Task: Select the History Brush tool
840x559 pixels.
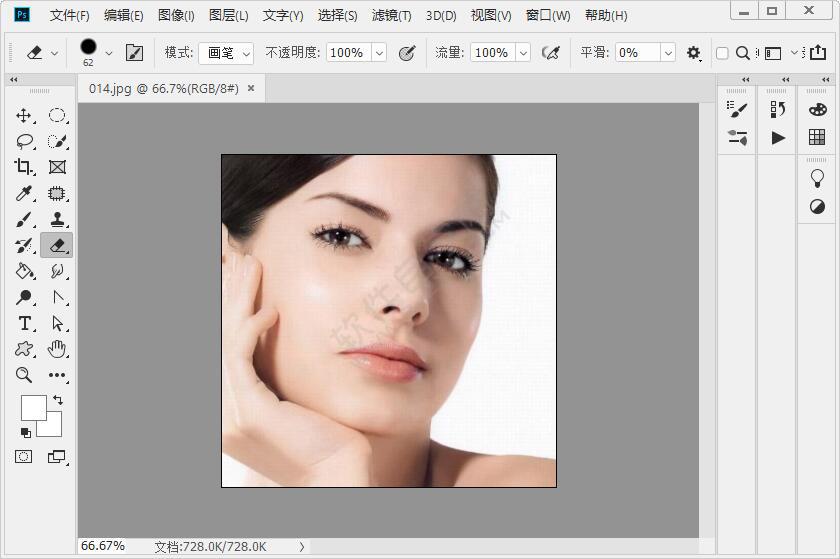Action: click(24, 245)
